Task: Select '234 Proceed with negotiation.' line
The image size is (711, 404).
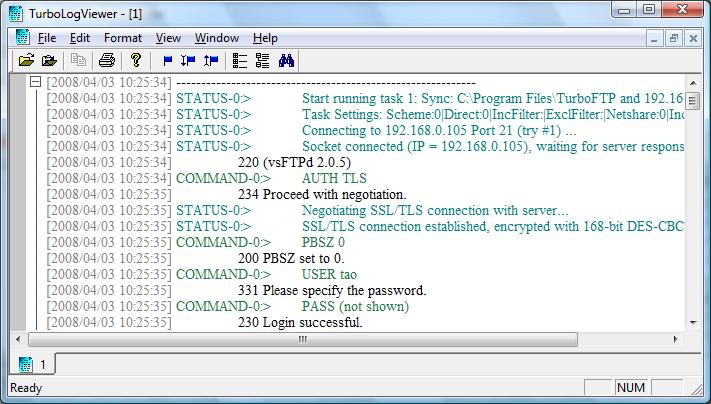Action: [322, 195]
